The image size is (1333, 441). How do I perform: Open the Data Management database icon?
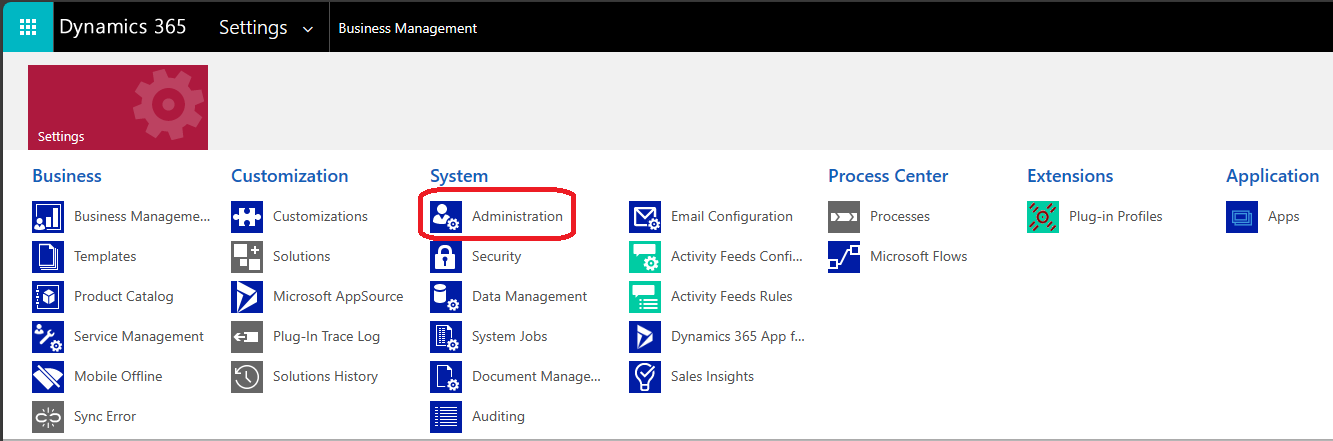pos(446,297)
